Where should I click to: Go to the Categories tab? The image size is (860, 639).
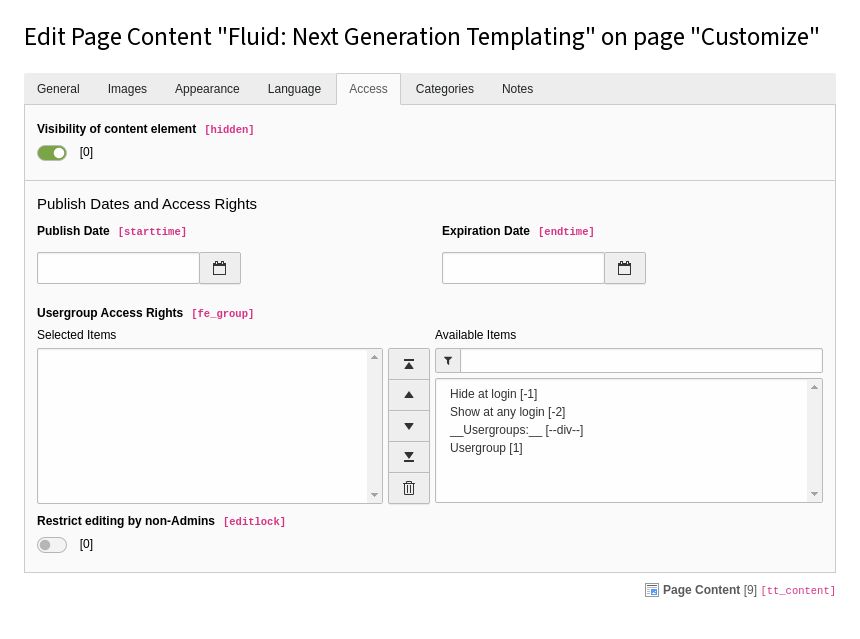[445, 89]
